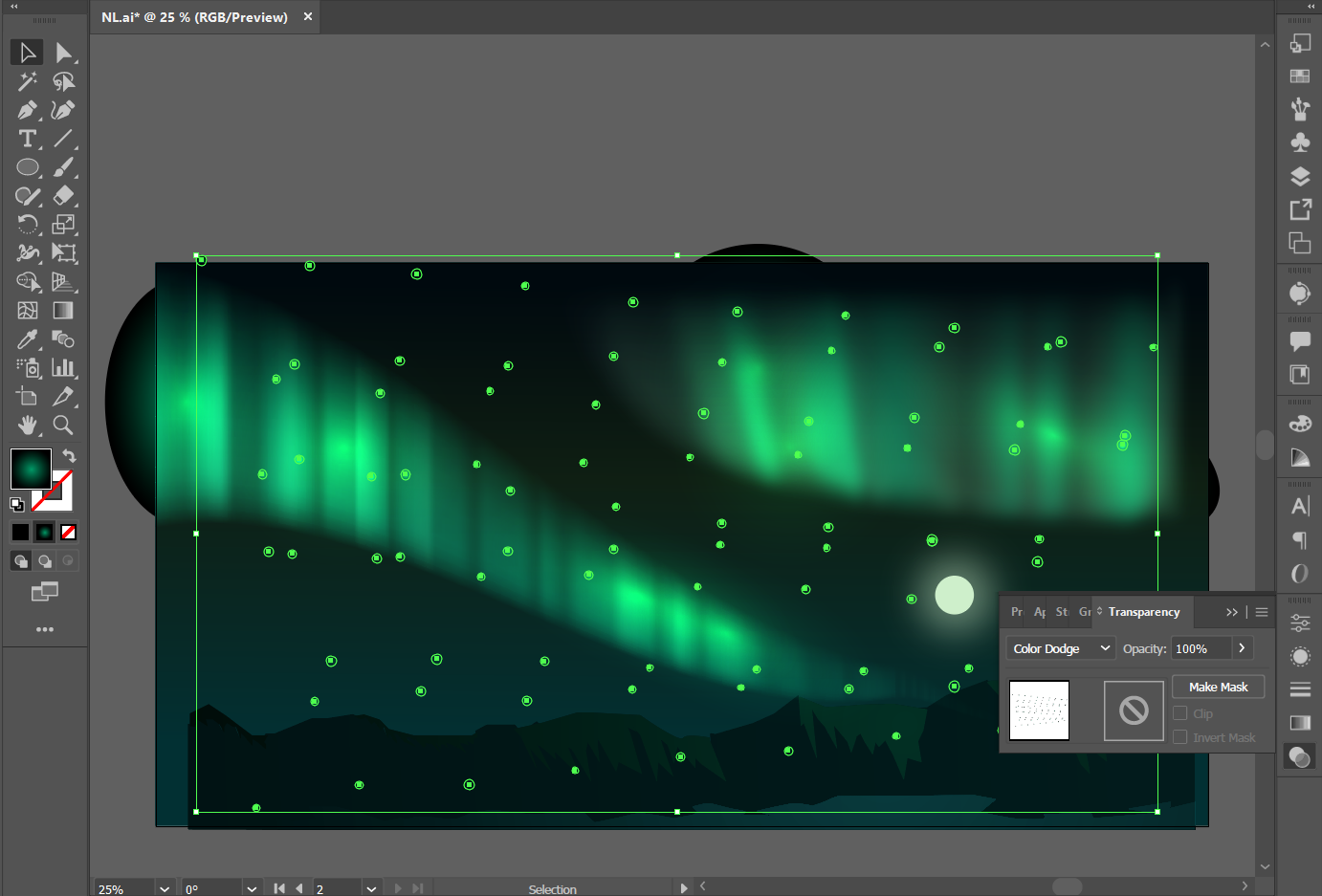This screenshot has width=1322, height=896.
Task: Click the Fill color swatch
Action: [31, 470]
